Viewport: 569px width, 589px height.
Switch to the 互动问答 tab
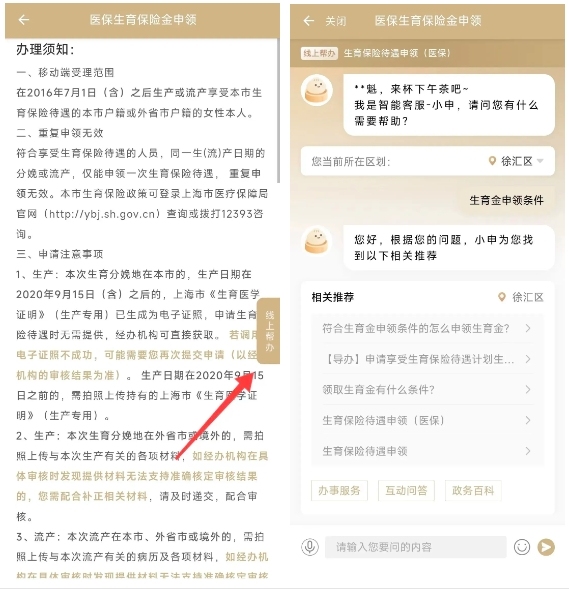click(x=406, y=490)
